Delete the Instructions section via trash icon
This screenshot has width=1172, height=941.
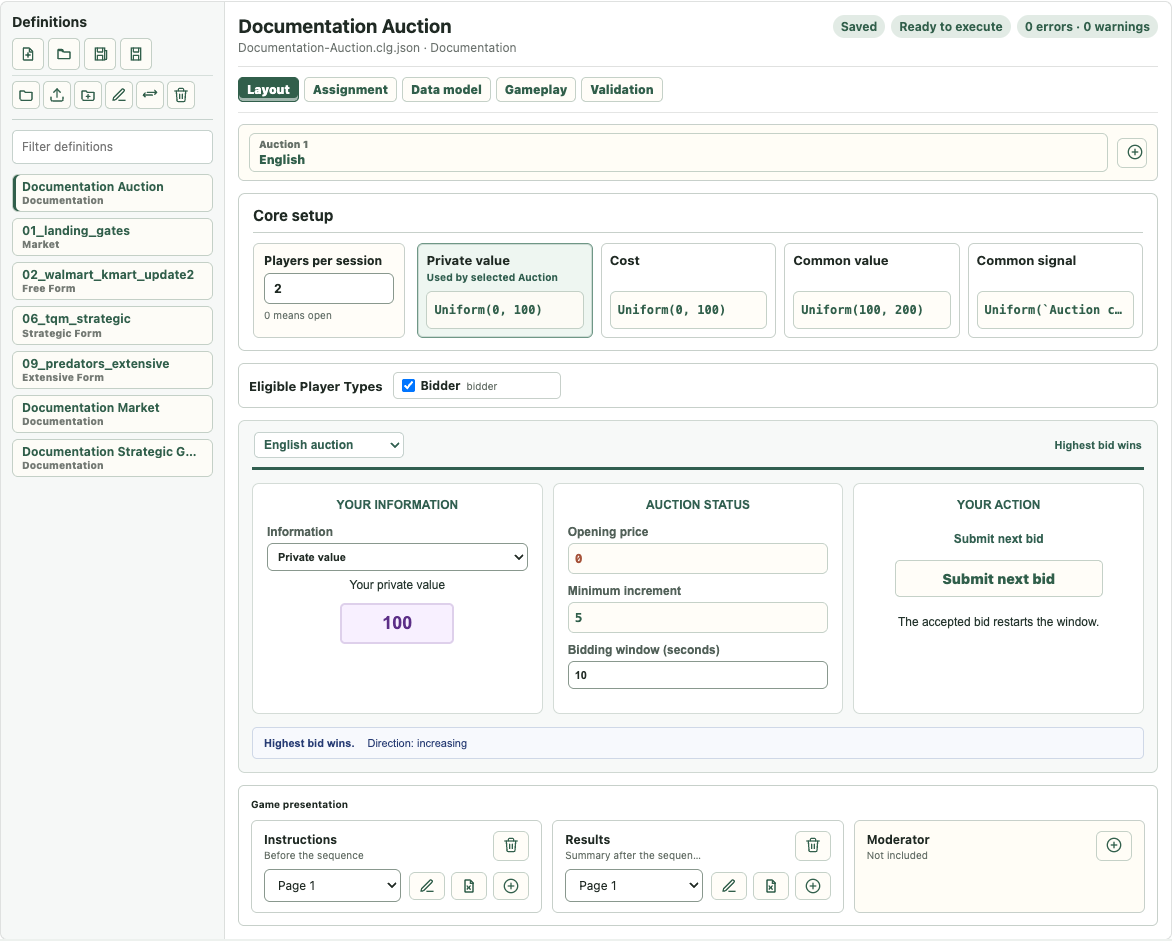[x=511, y=845]
